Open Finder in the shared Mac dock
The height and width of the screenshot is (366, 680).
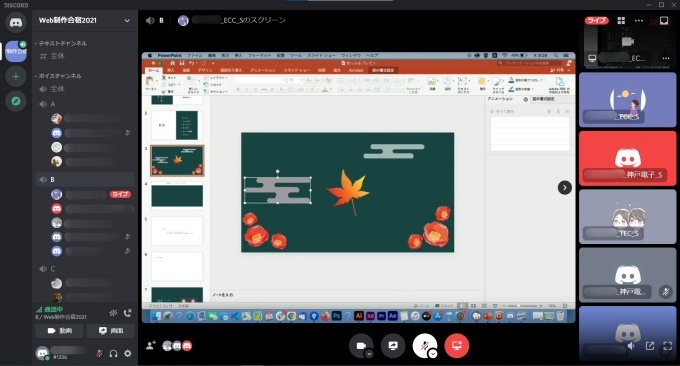pos(157,316)
